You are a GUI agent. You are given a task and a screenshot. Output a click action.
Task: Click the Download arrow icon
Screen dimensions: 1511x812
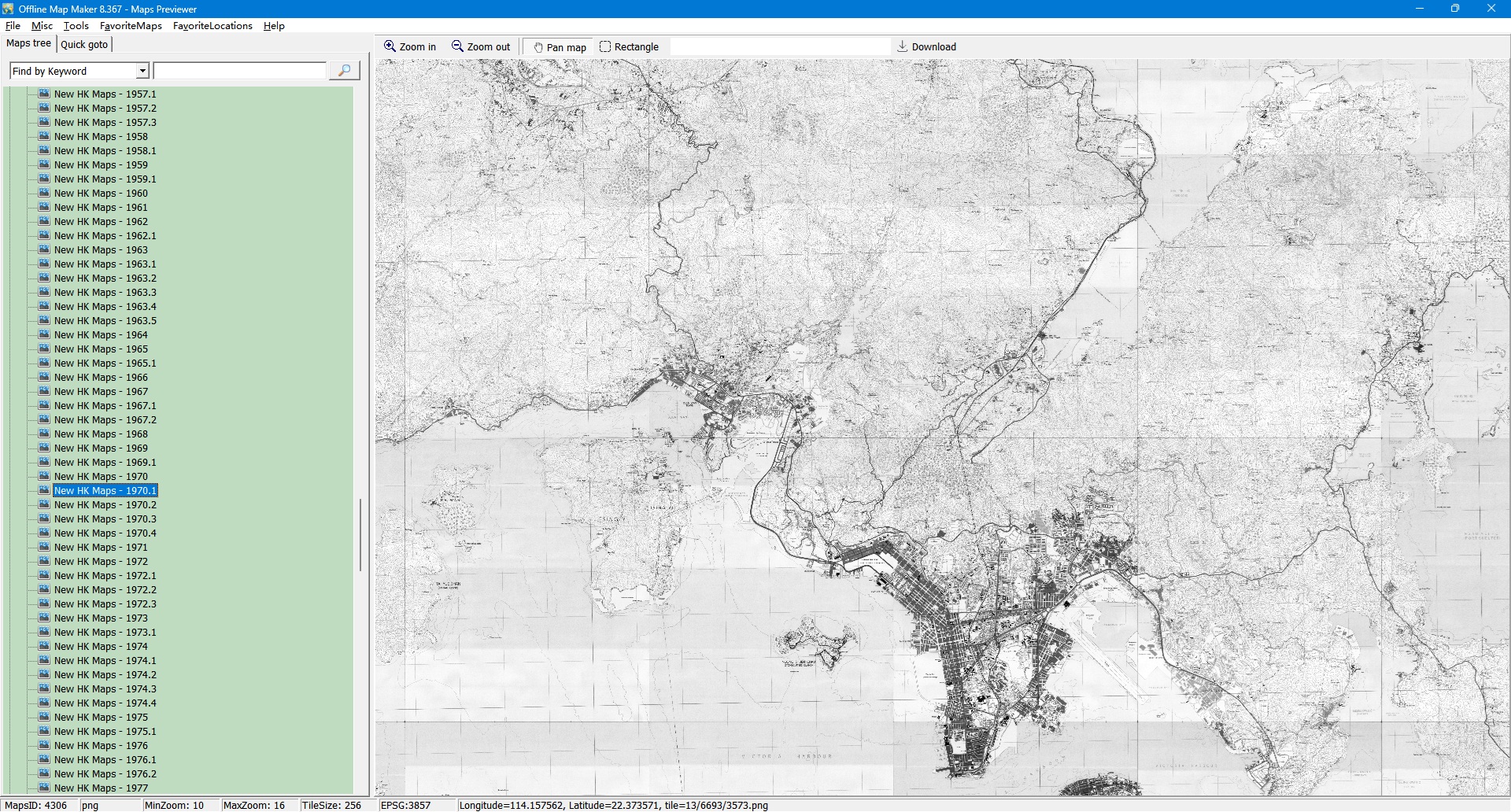pos(903,46)
